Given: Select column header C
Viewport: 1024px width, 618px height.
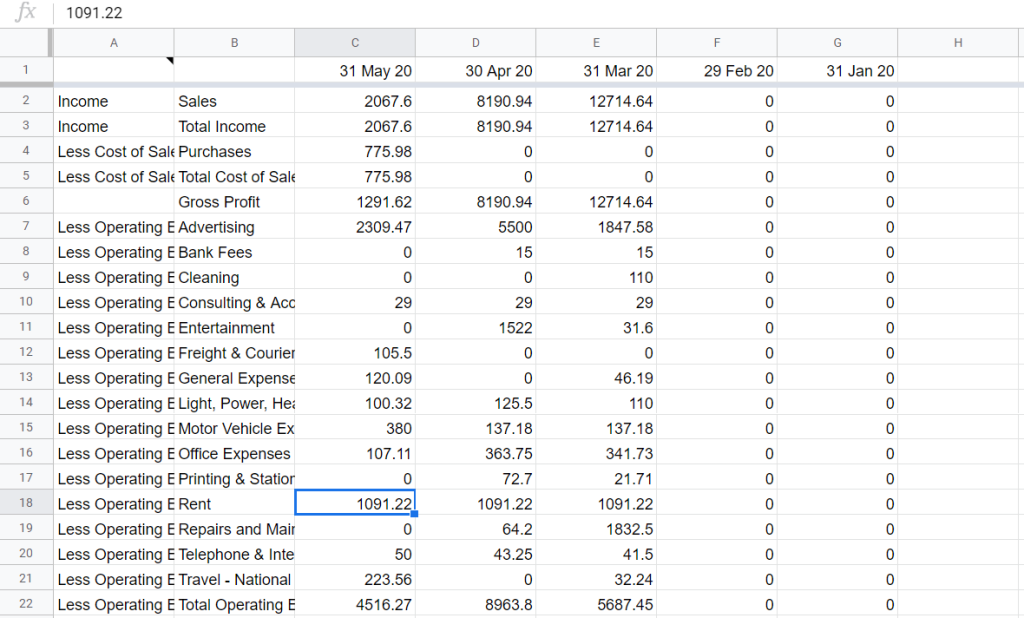Looking at the screenshot, I should (354, 42).
